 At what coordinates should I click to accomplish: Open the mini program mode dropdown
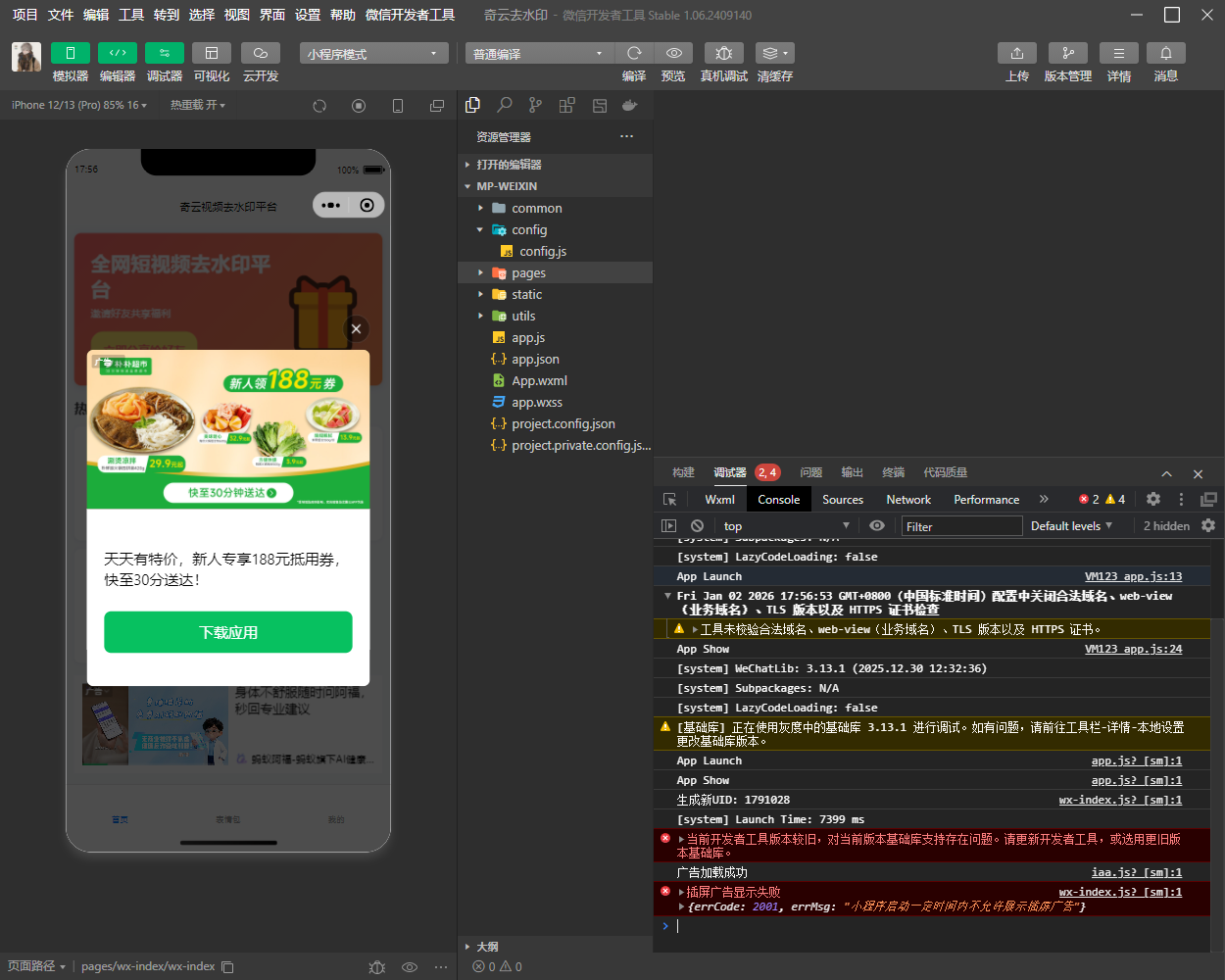373,54
